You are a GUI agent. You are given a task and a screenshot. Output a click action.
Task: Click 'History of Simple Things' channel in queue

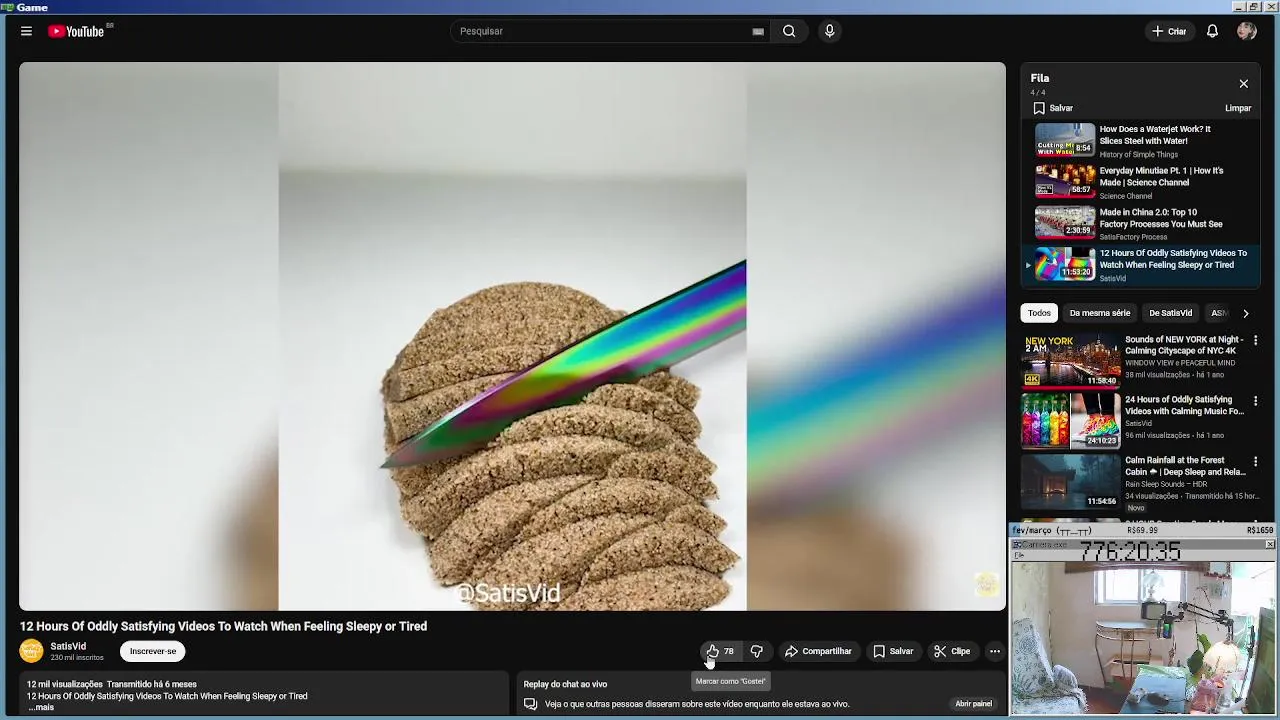tap(1138, 154)
